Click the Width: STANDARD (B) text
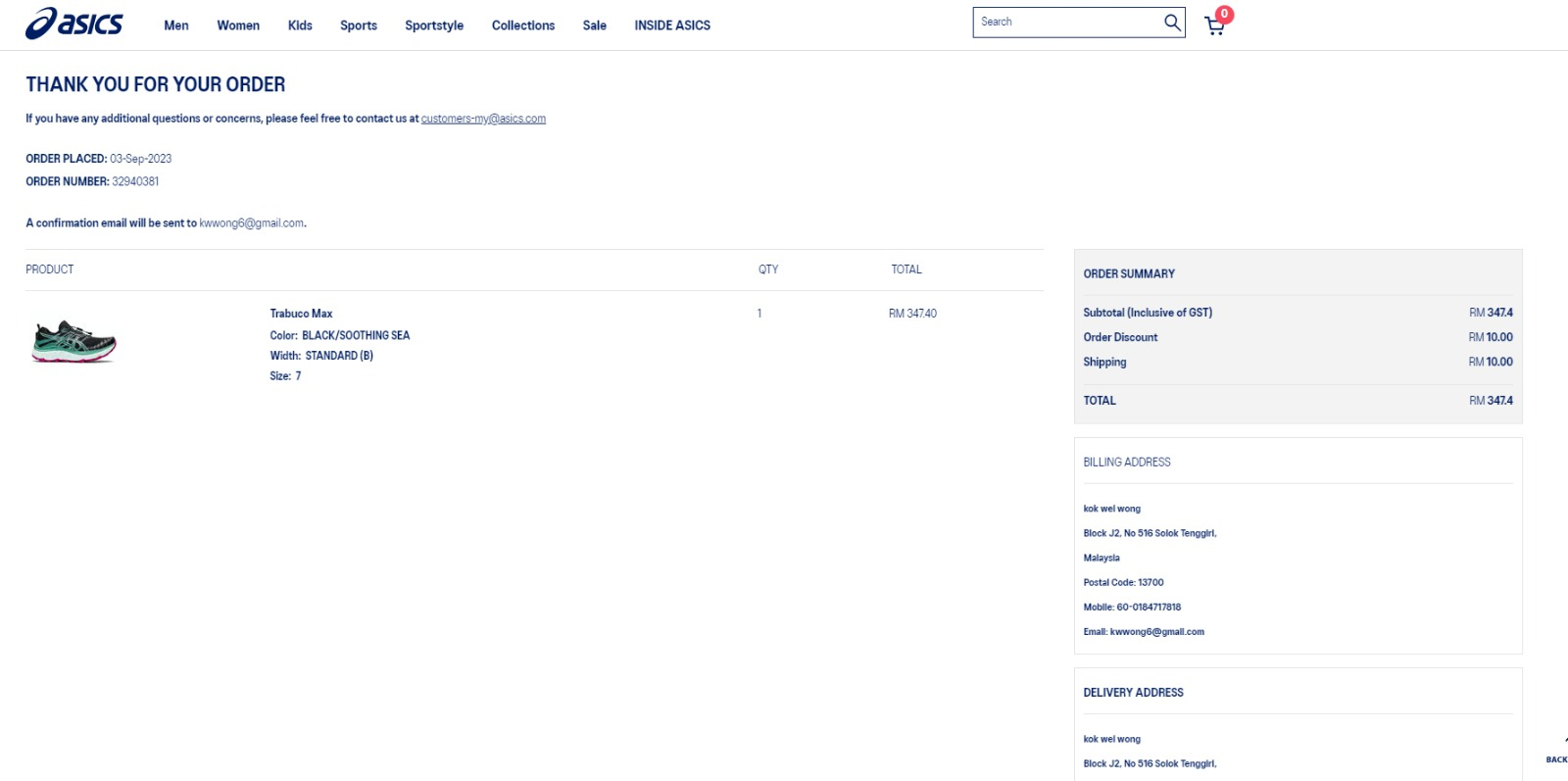The width and height of the screenshot is (1568, 781). pos(321,356)
